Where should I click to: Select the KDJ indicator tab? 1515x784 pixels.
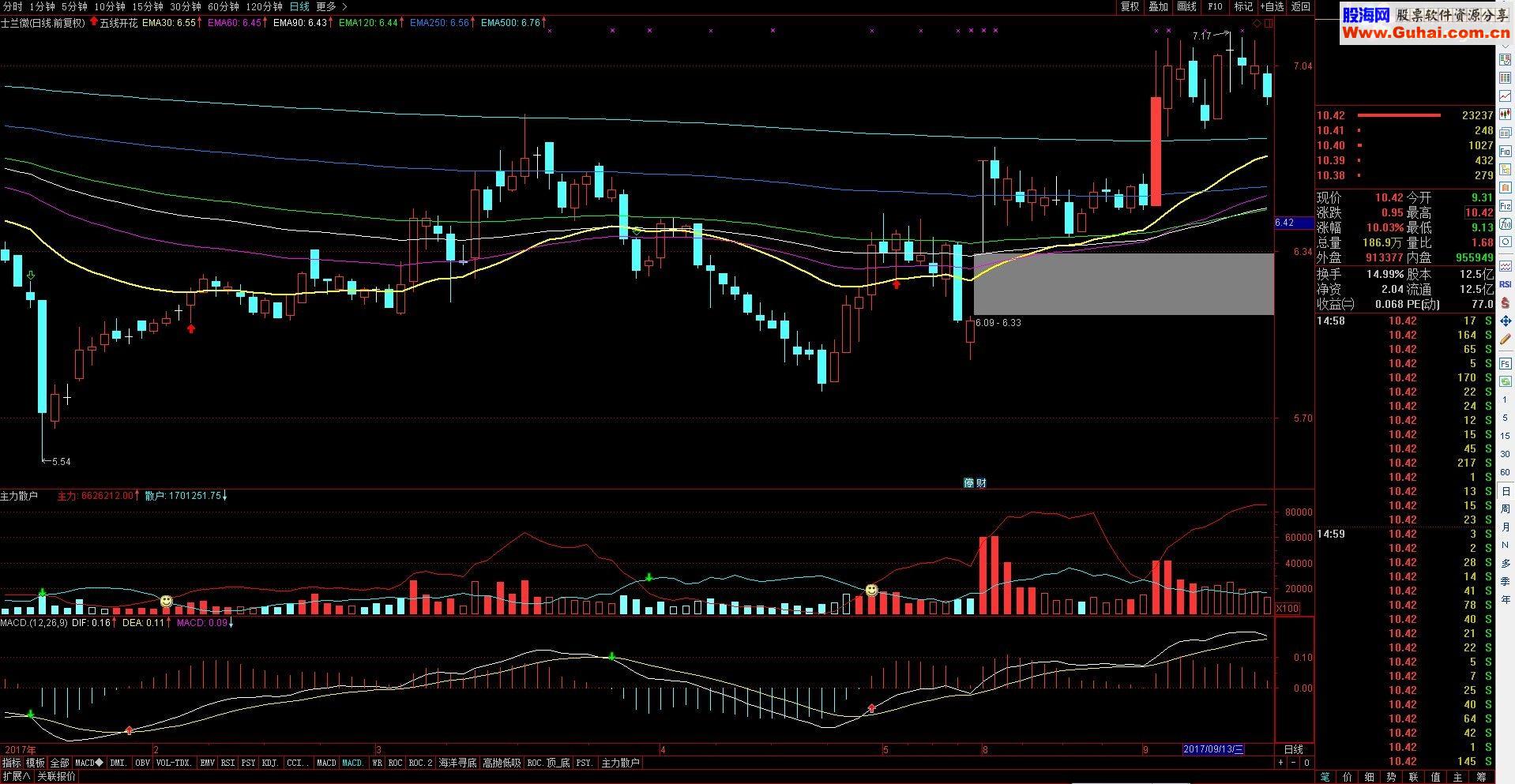pyautogui.click(x=270, y=763)
